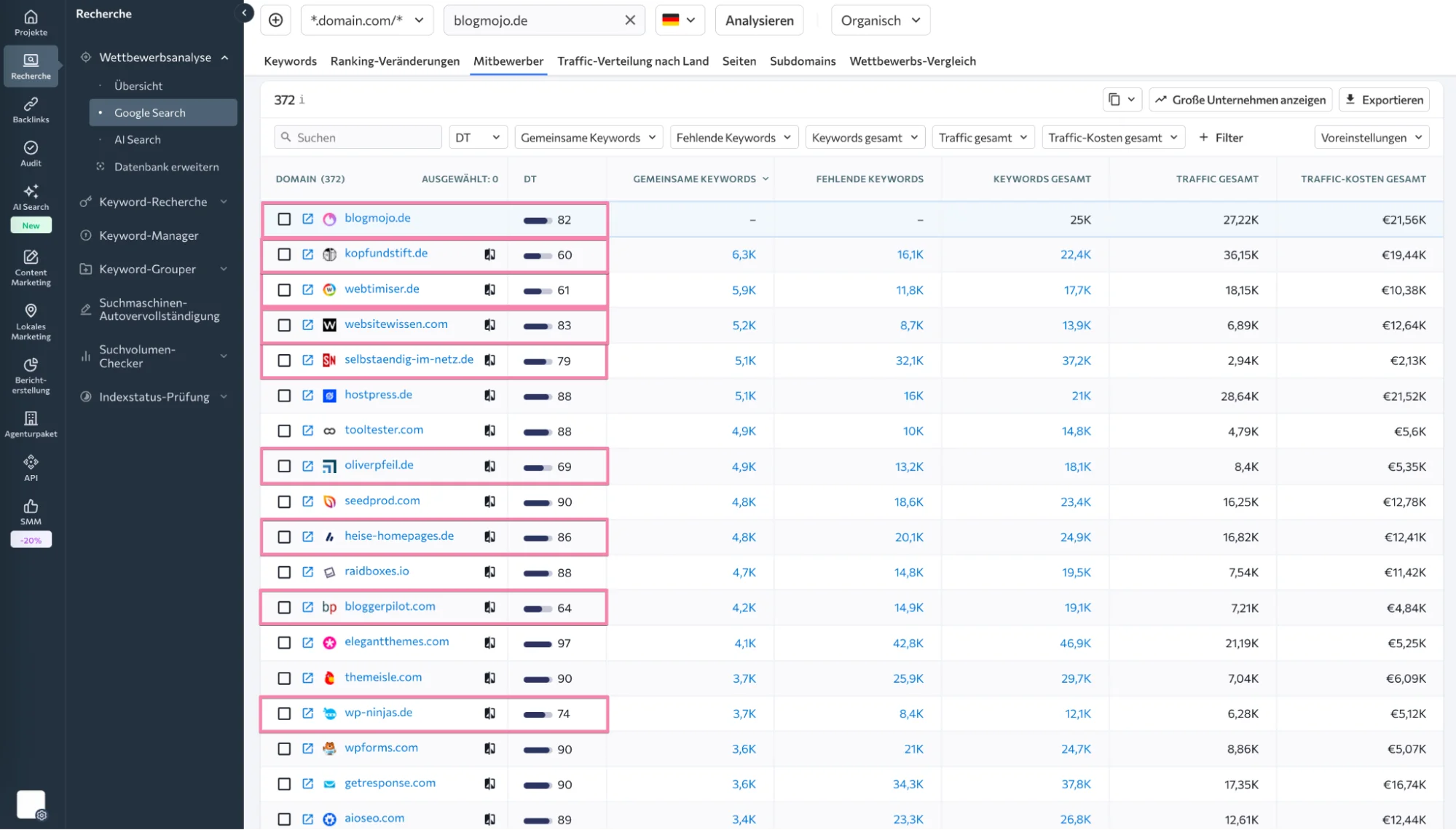Open the API sidebar section
The image size is (1456, 830).
(x=31, y=468)
